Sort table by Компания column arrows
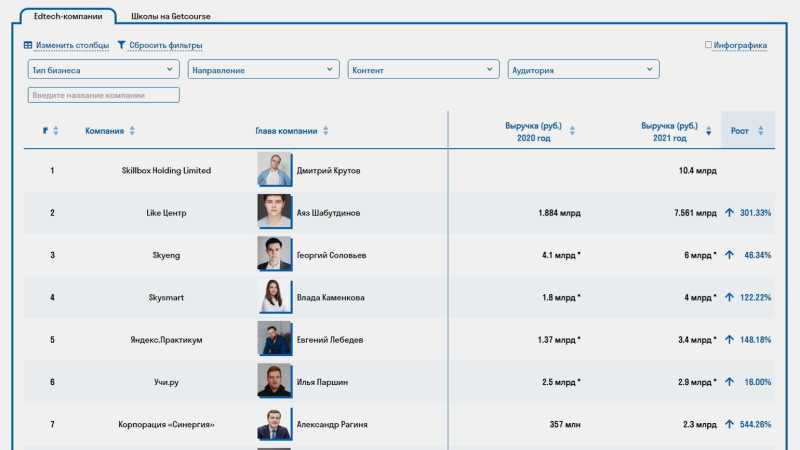The height and width of the screenshot is (450, 800). pos(132,131)
